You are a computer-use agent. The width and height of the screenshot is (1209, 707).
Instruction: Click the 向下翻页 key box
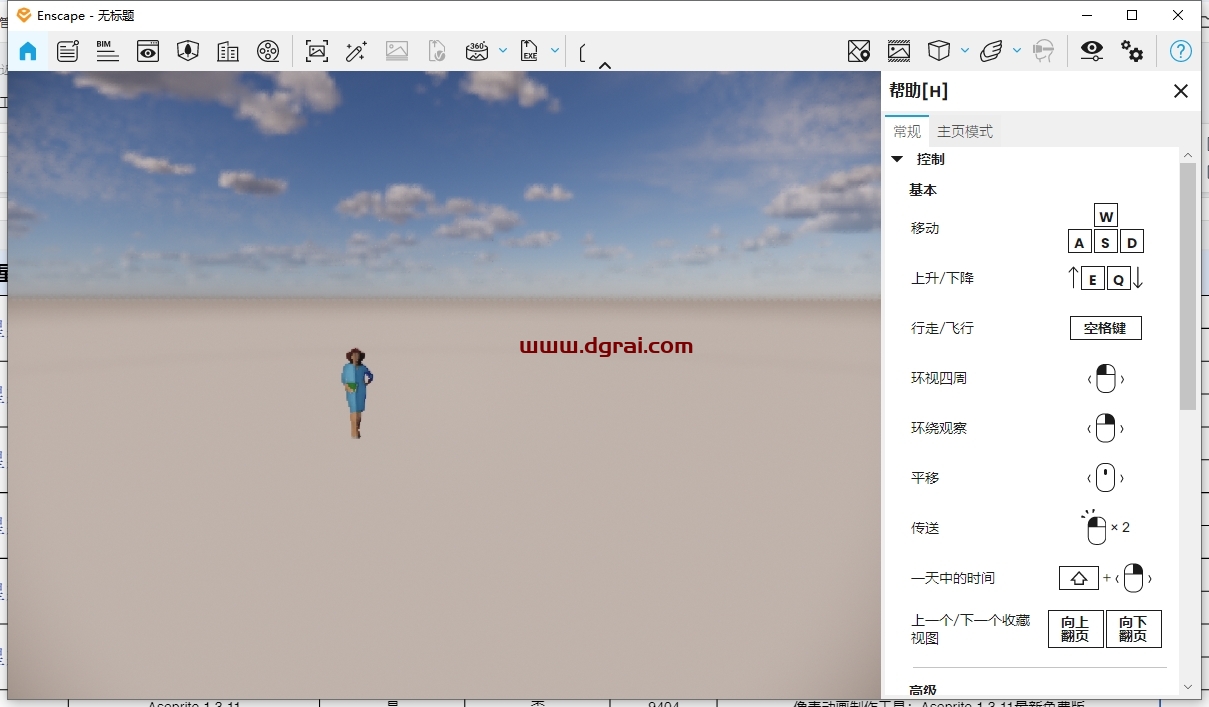pos(1133,629)
